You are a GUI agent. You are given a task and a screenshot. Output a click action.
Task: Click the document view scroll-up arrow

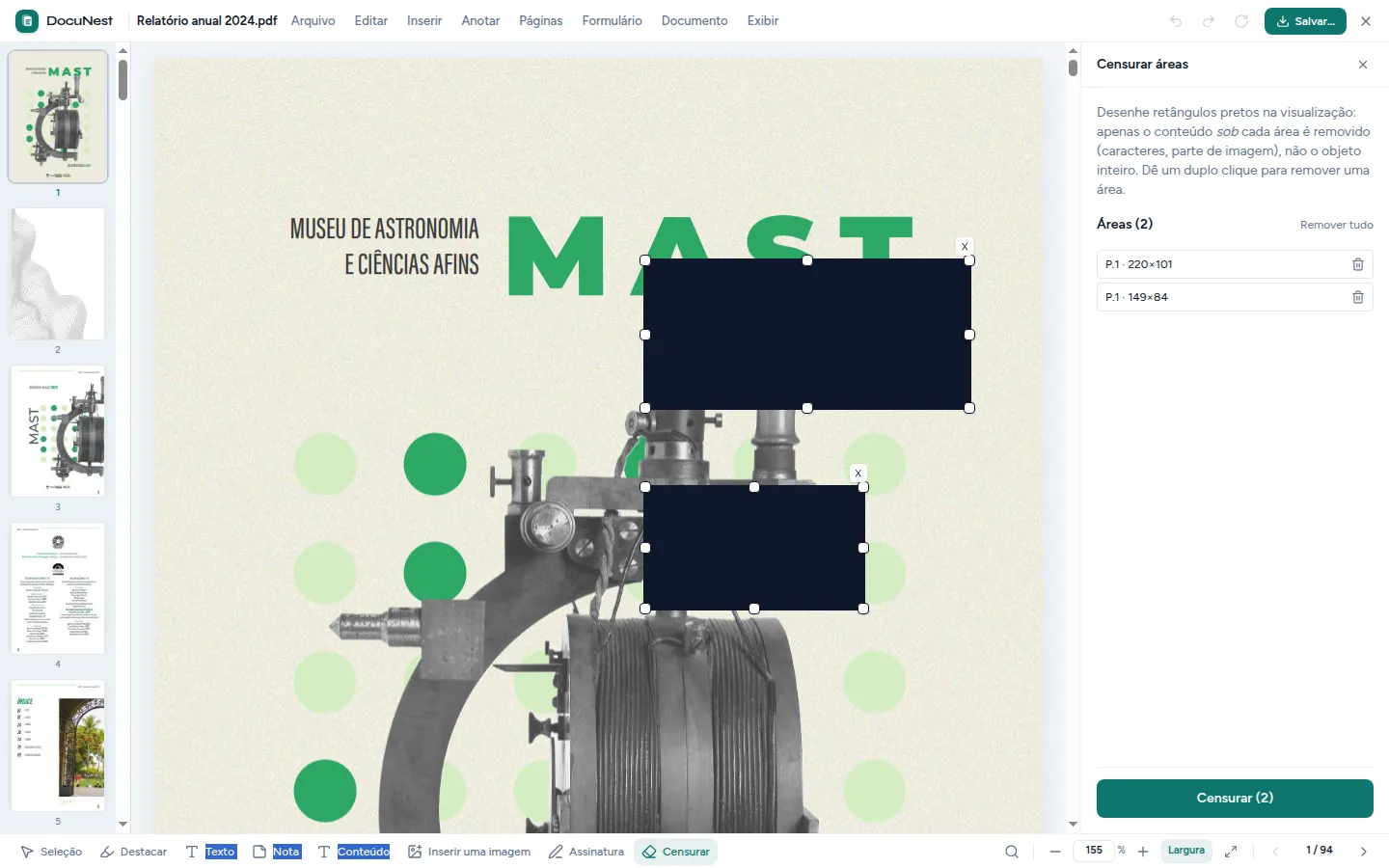click(1073, 51)
